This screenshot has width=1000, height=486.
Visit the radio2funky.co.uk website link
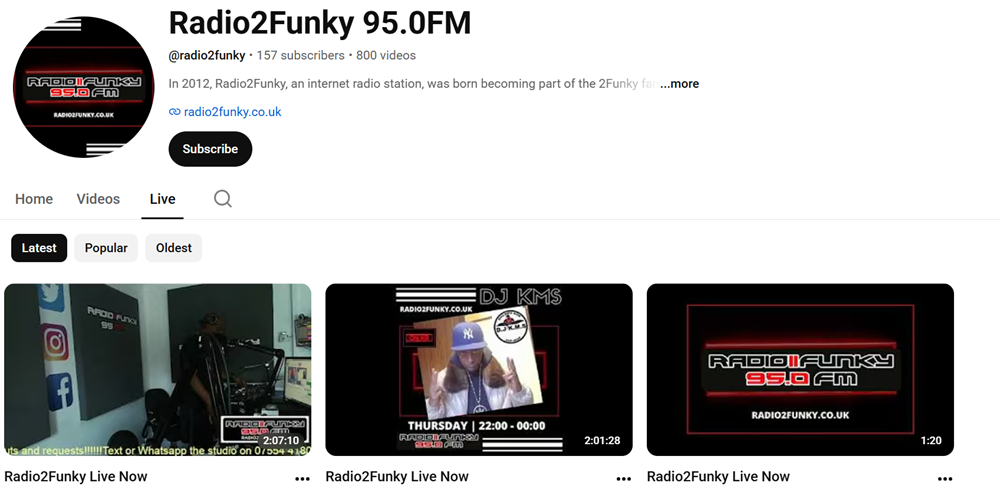coord(232,112)
